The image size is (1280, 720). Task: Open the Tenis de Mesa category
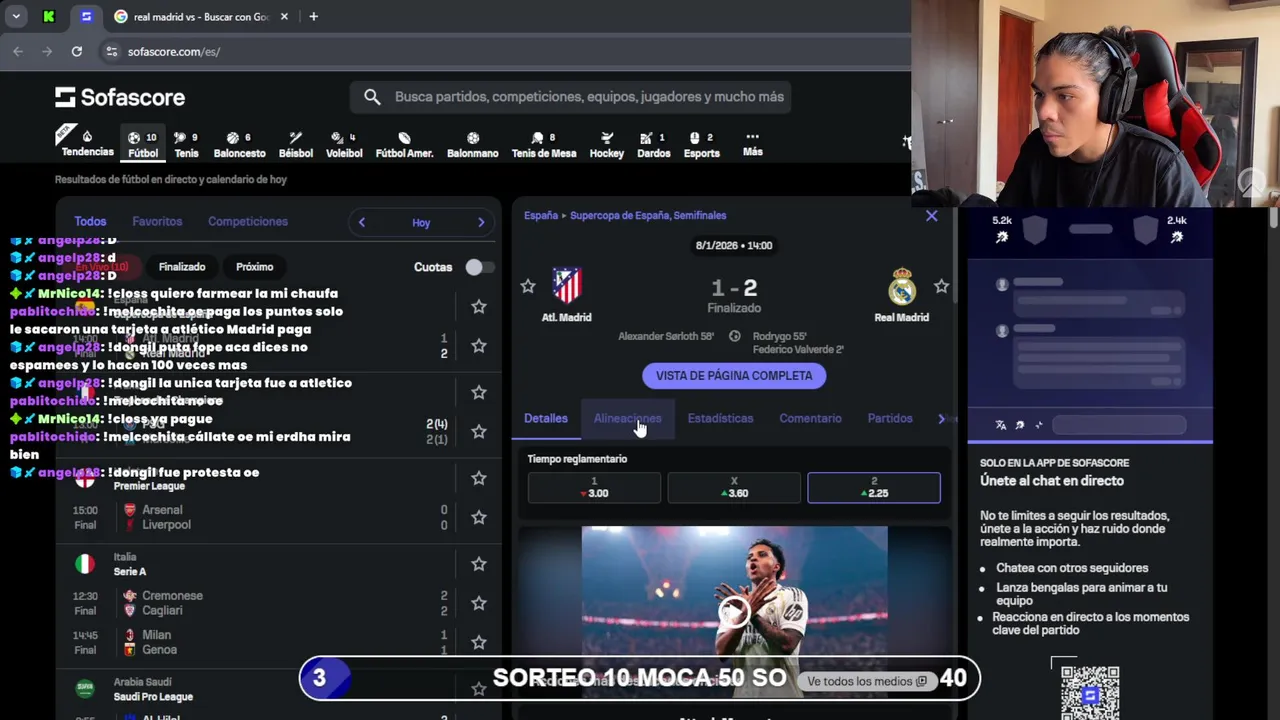click(544, 144)
